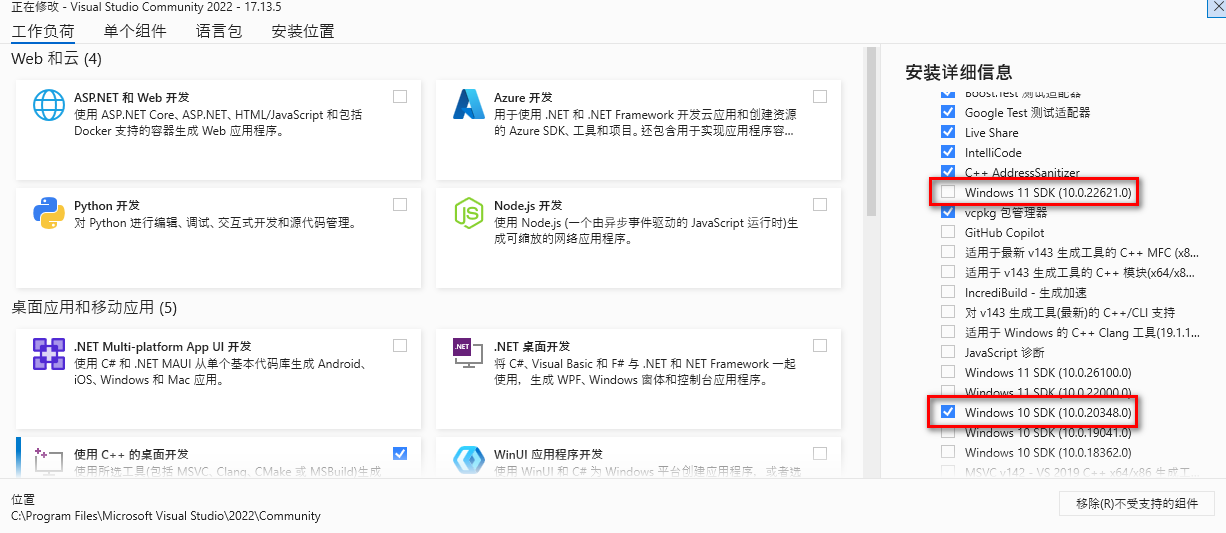Click 移除(R)不受支持的组件 button

1137,503
